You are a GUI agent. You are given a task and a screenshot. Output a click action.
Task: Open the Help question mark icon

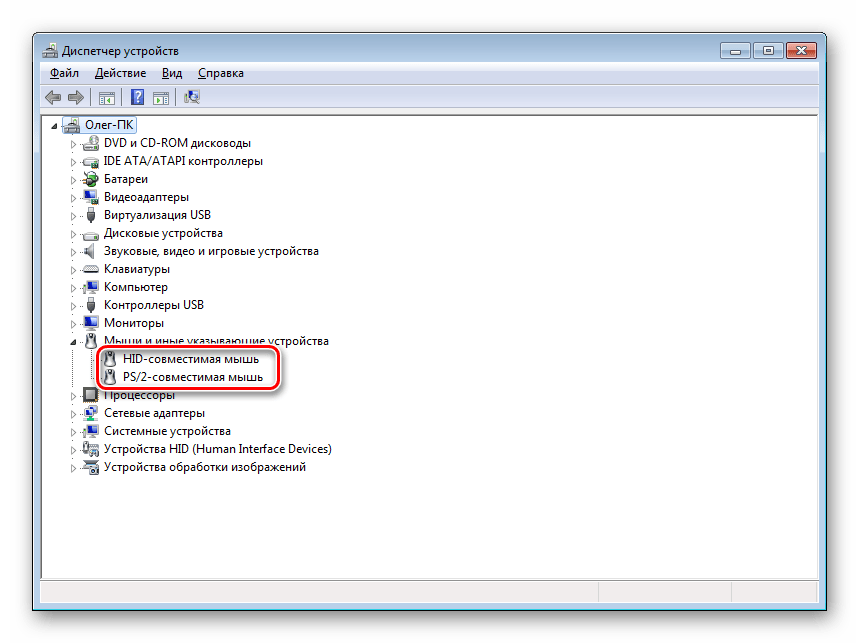click(x=137, y=97)
